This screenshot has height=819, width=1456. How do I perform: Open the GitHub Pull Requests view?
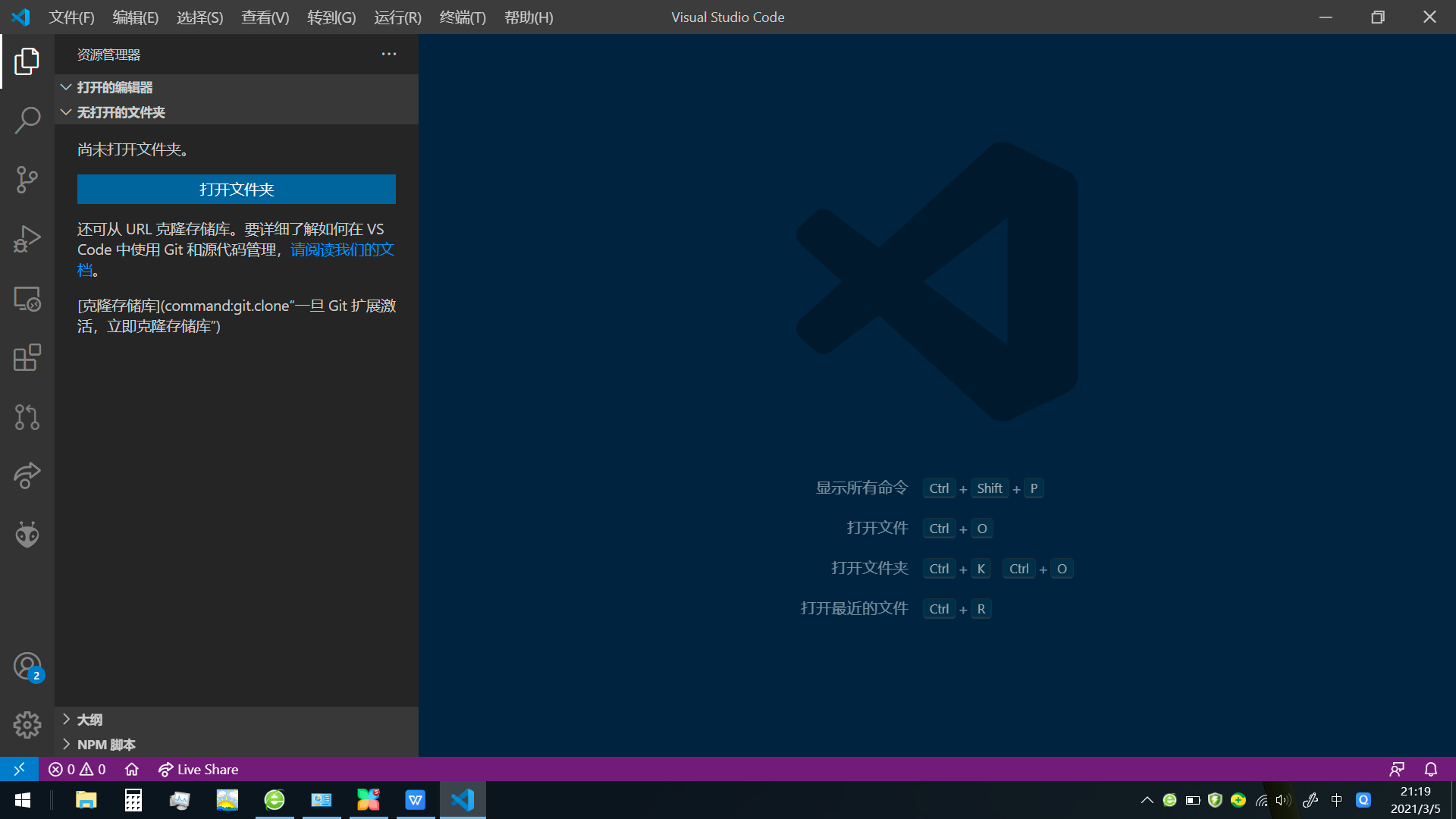click(27, 417)
